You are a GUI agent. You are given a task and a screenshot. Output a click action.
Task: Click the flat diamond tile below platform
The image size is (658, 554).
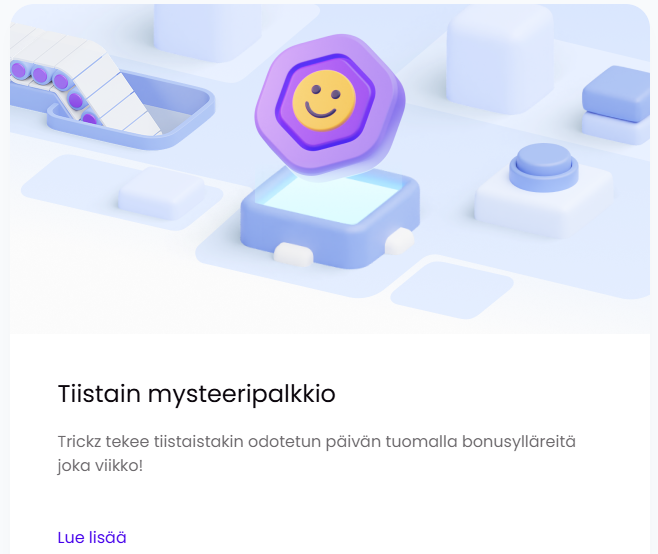coord(452,290)
